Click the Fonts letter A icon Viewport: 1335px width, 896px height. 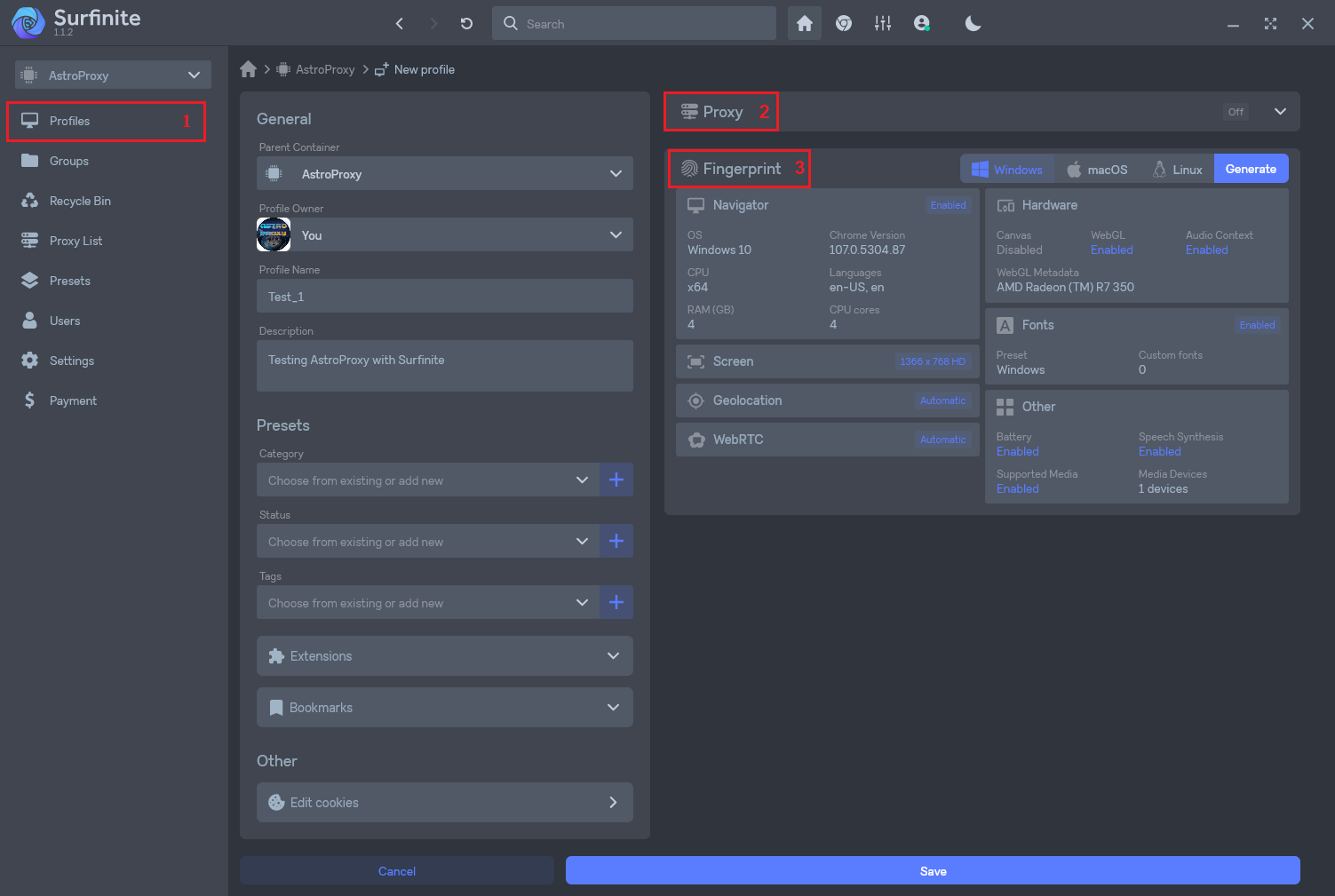pos(1005,325)
